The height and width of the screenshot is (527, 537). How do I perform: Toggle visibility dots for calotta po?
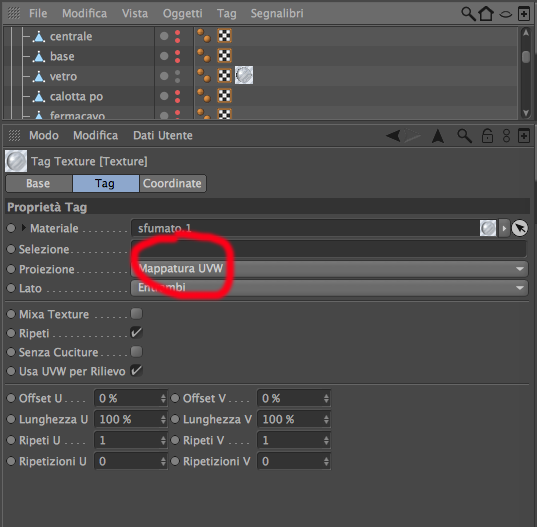point(177,96)
